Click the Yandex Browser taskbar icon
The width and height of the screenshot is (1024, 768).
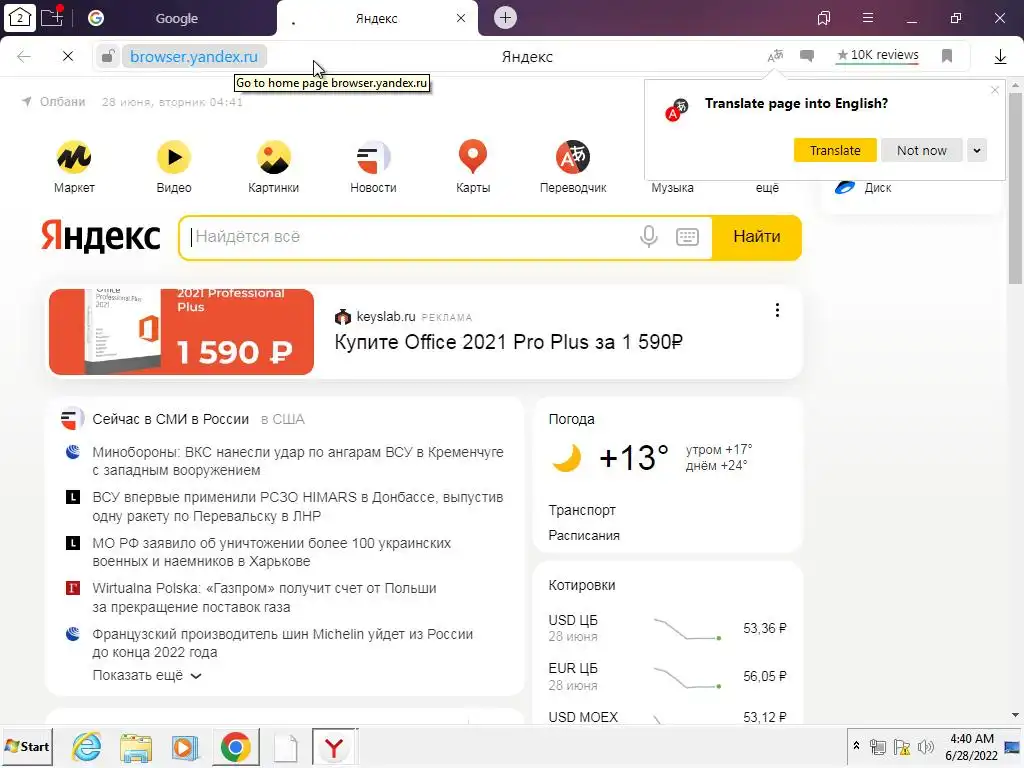pyautogui.click(x=334, y=747)
